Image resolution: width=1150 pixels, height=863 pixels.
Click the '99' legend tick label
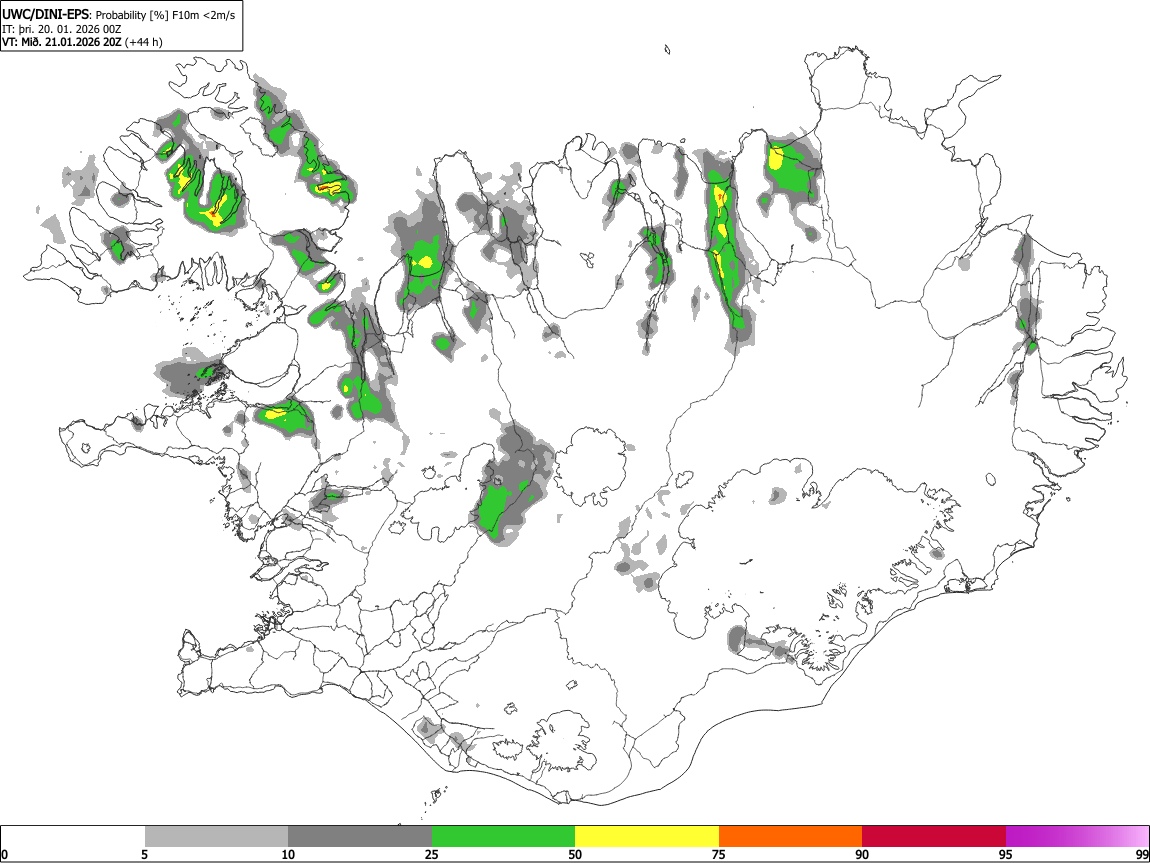(x=1142, y=855)
